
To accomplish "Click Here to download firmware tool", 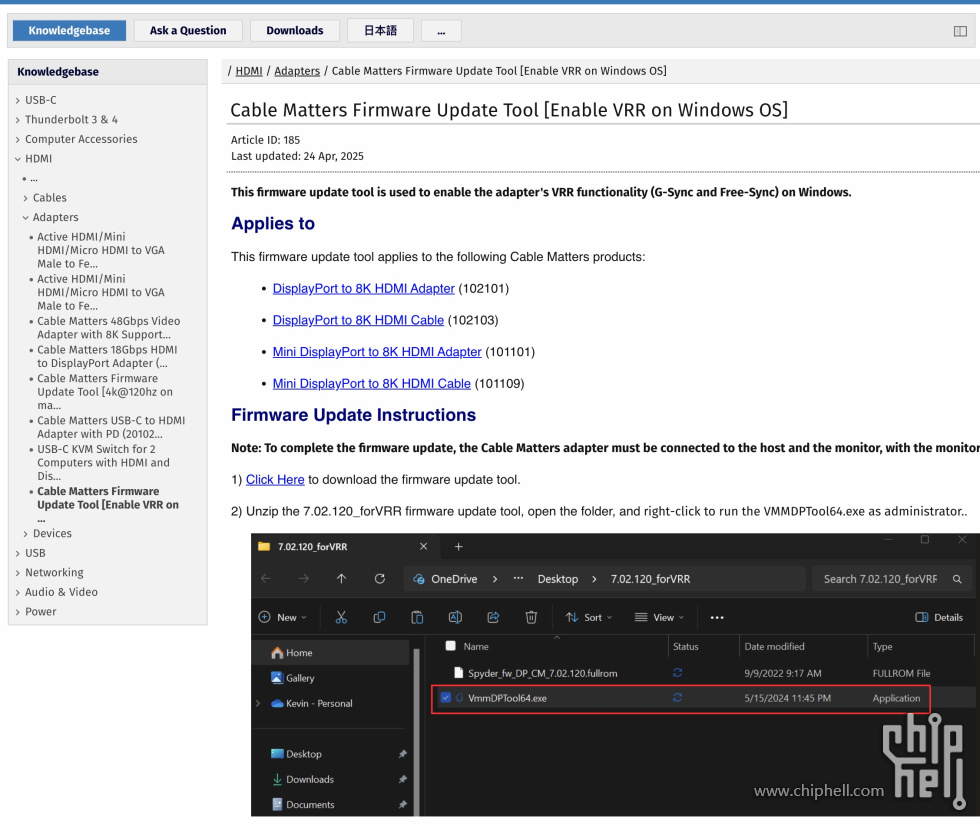I will [275, 480].
